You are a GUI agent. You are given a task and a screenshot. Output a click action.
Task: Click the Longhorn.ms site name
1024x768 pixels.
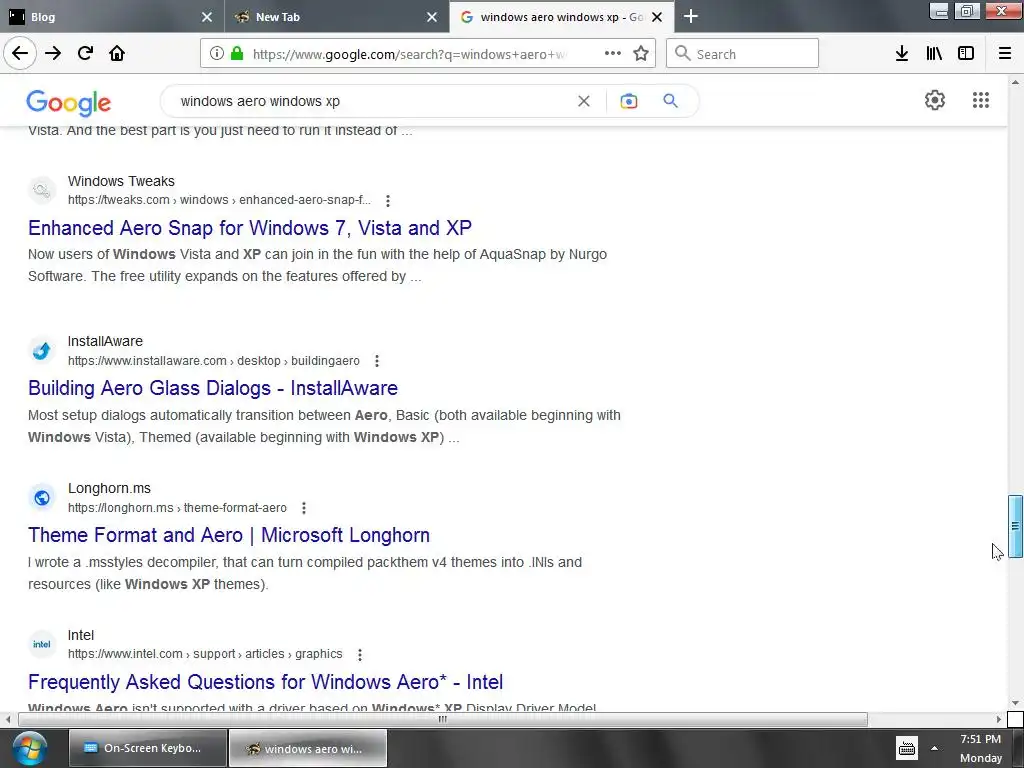point(109,488)
